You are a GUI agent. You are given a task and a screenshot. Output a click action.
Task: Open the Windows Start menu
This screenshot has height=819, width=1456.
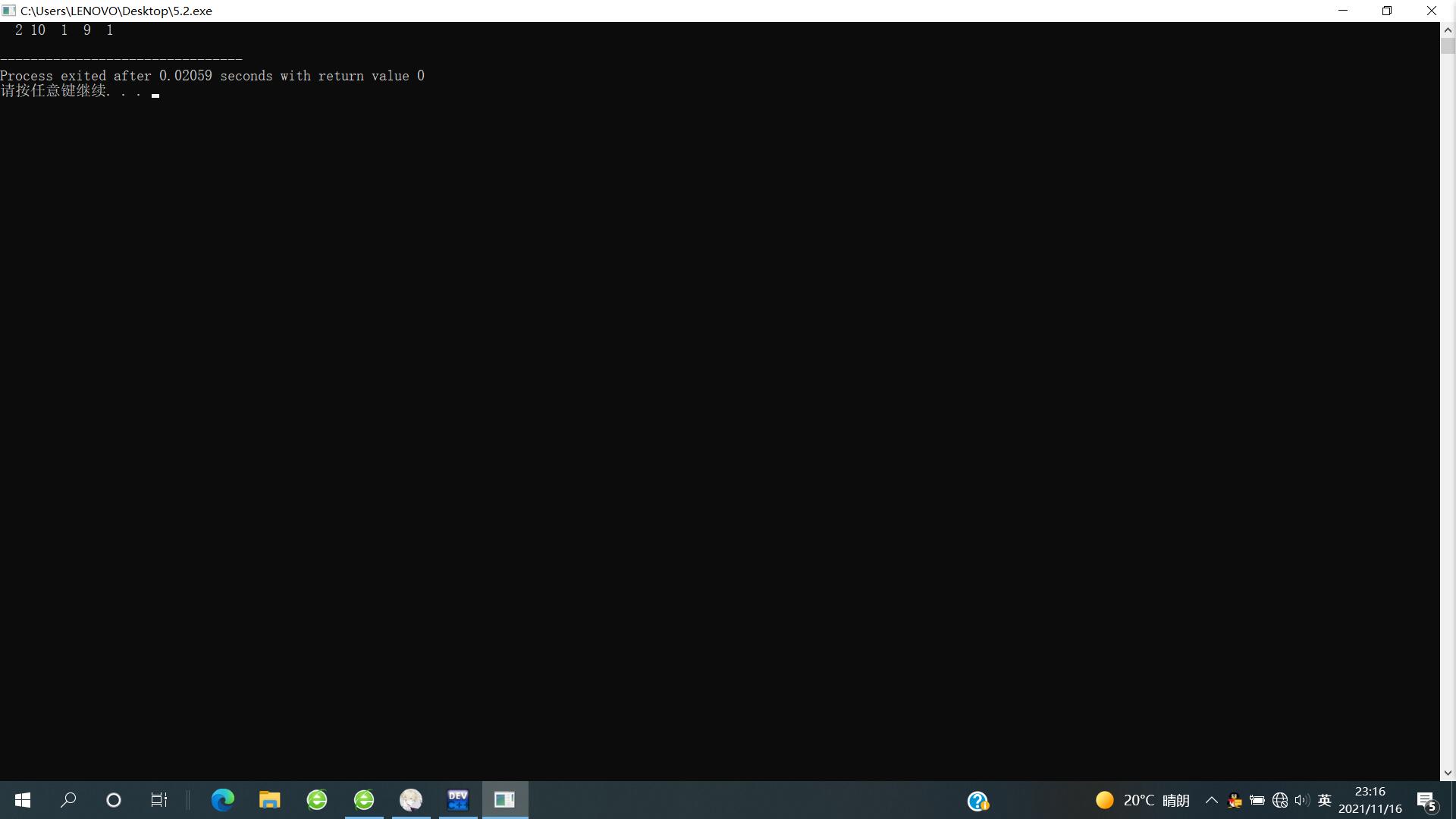tap(23, 800)
